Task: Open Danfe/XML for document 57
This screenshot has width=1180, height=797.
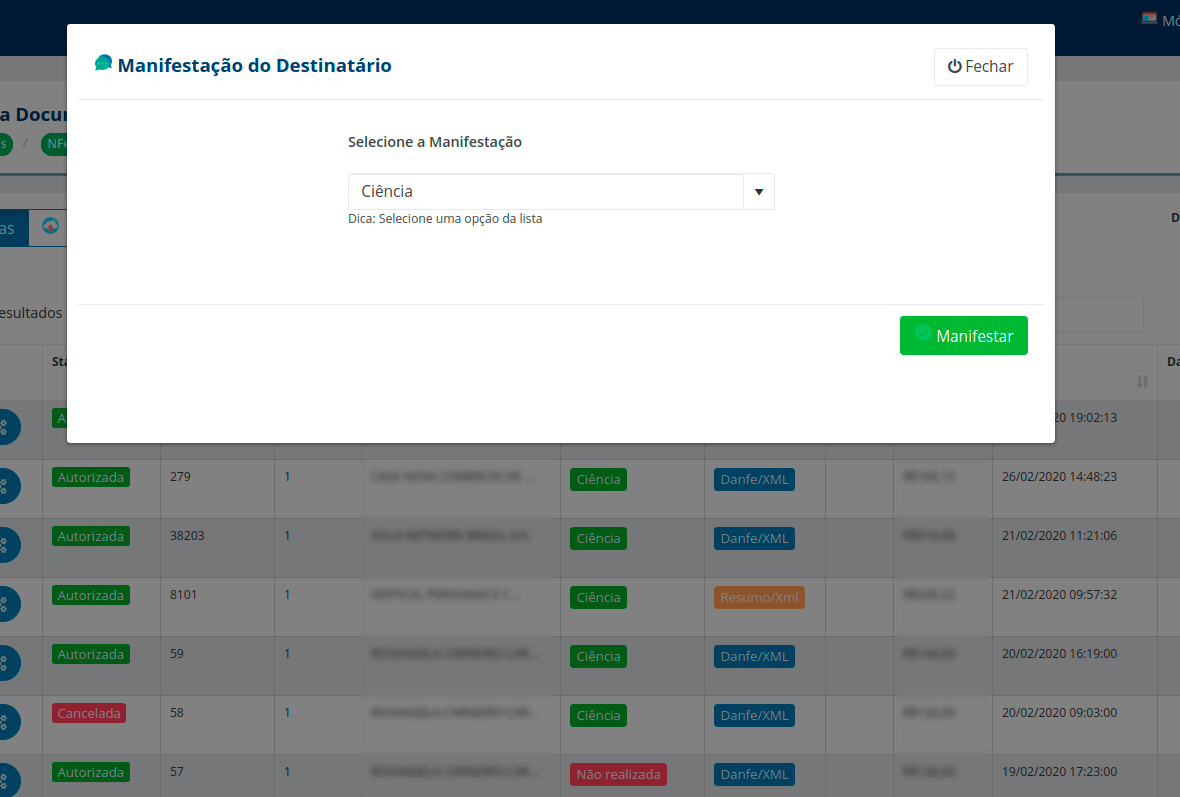Action: 754,774
